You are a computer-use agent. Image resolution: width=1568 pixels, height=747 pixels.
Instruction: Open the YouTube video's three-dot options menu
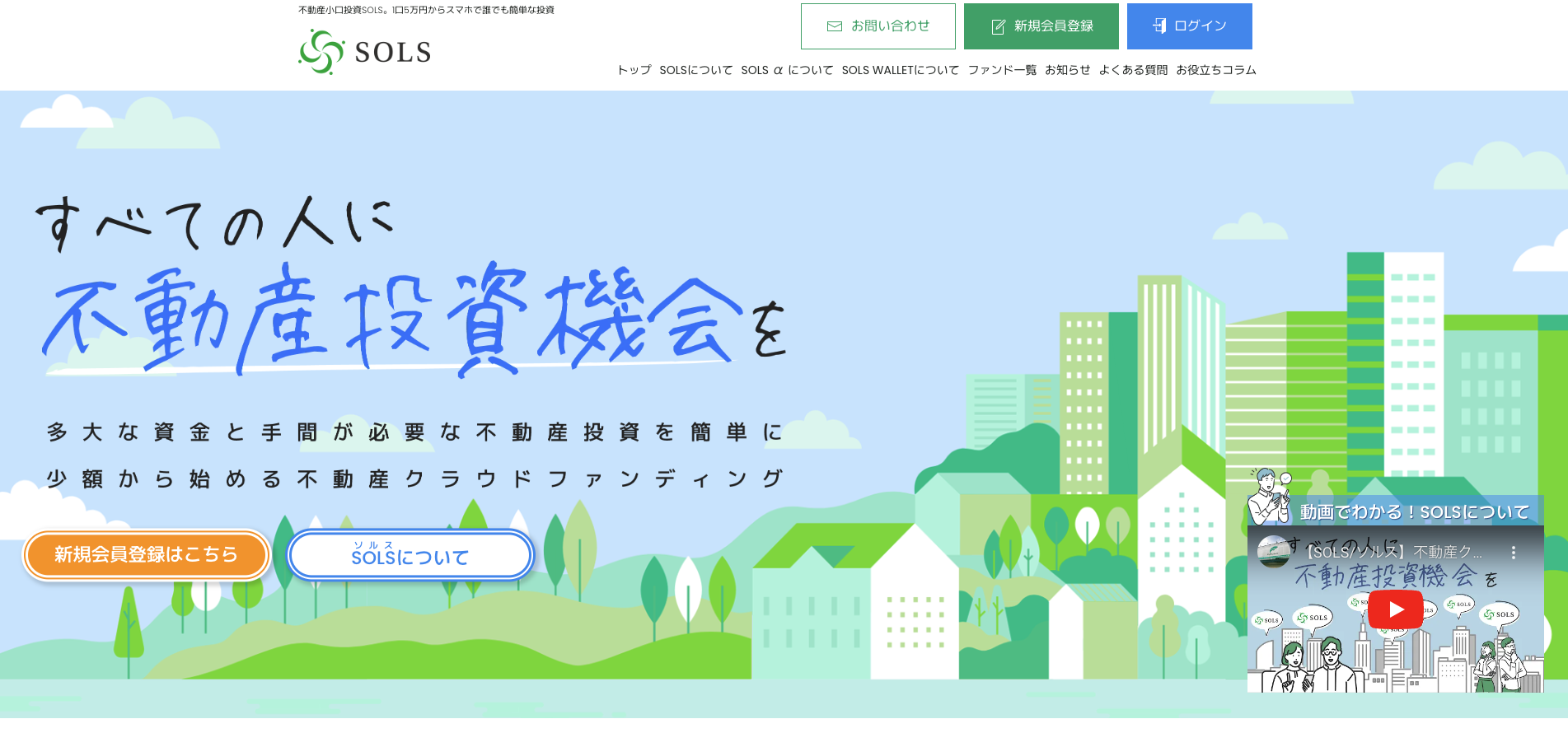(1514, 553)
